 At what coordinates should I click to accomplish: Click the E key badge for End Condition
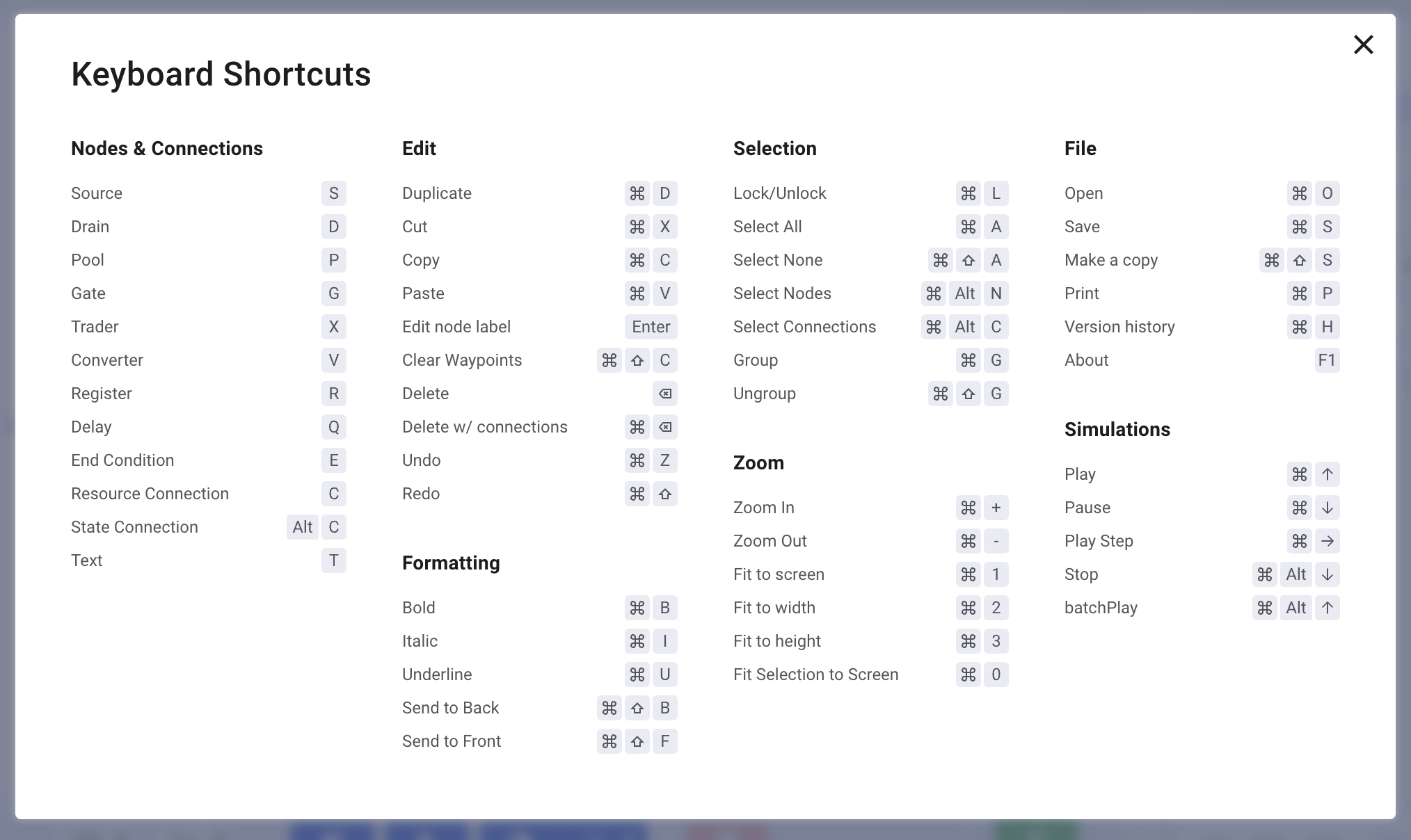[334, 460]
